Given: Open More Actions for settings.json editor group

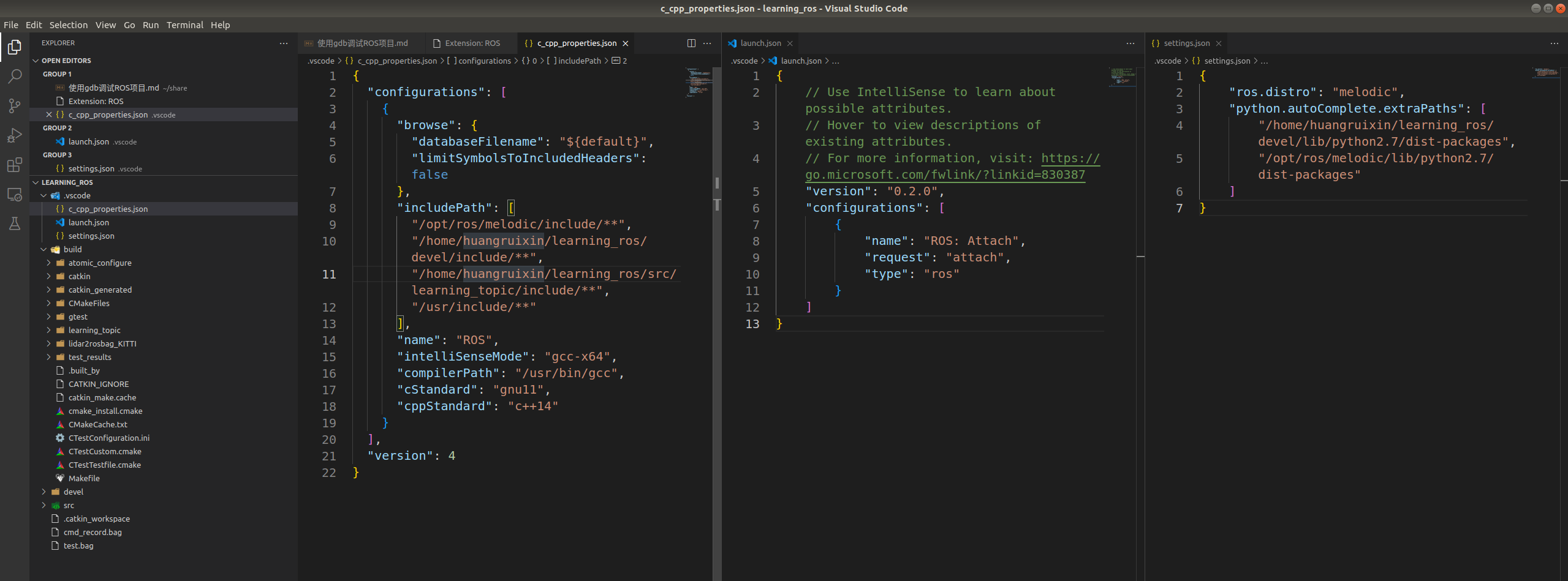Looking at the screenshot, I should click(x=1554, y=43).
